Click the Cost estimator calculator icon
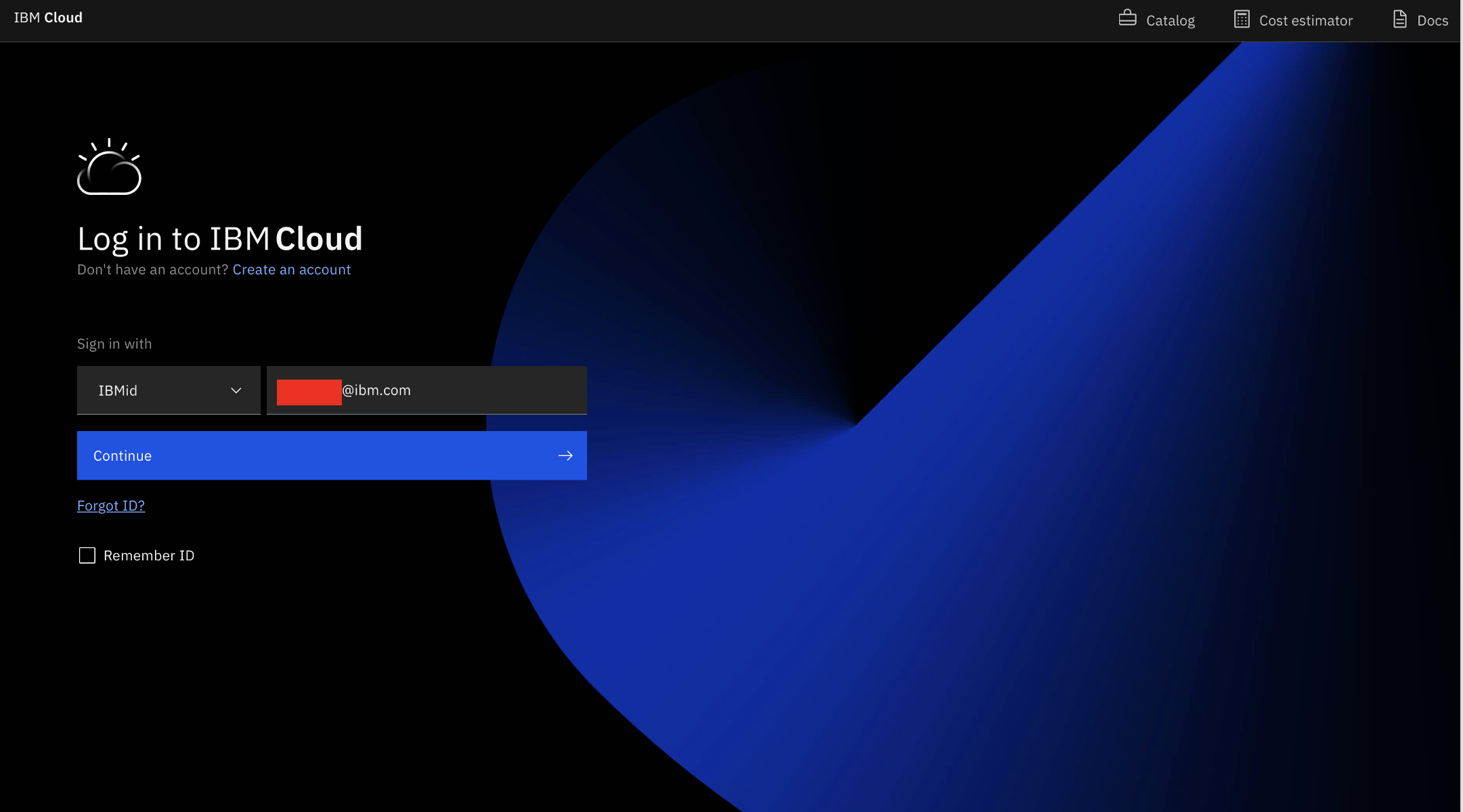Image resolution: width=1463 pixels, height=812 pixels. click(1241, 19)
